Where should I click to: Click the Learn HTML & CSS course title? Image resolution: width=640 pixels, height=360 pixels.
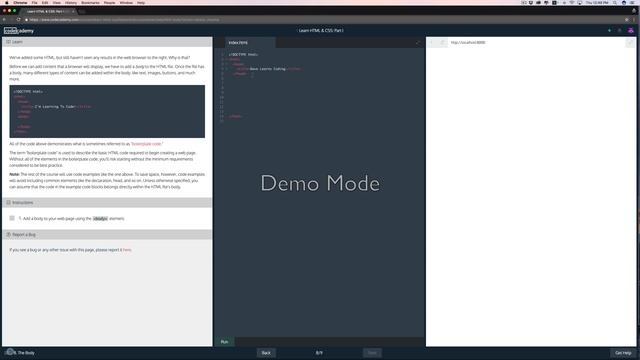[x=320, y=31]
